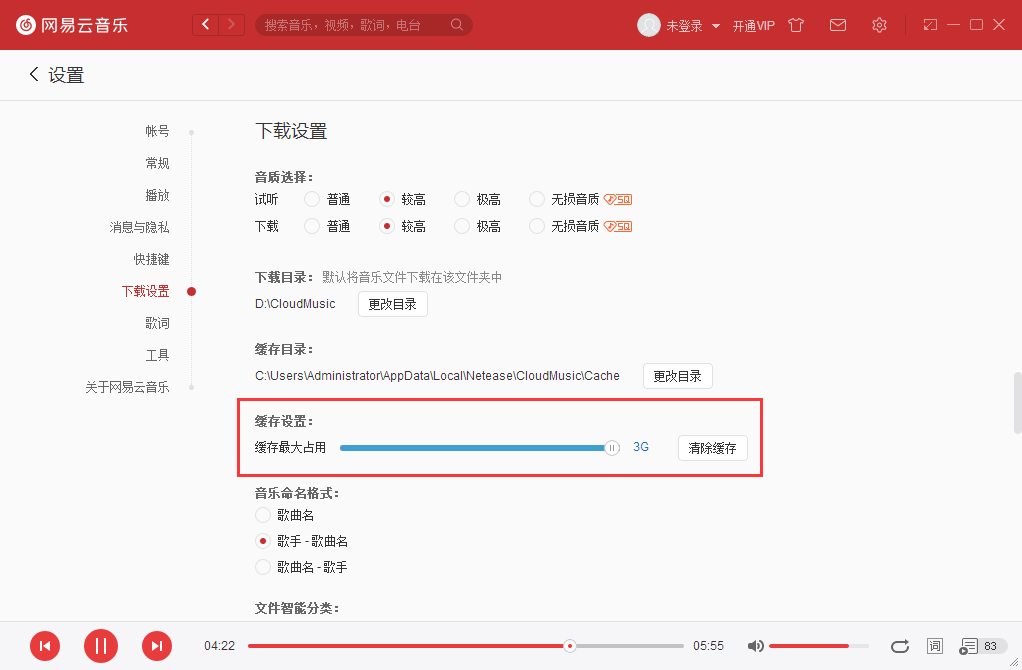Open the 快捷键 settings section
The height and width of the screenshot is (670, 1022).
coord(151,258)
